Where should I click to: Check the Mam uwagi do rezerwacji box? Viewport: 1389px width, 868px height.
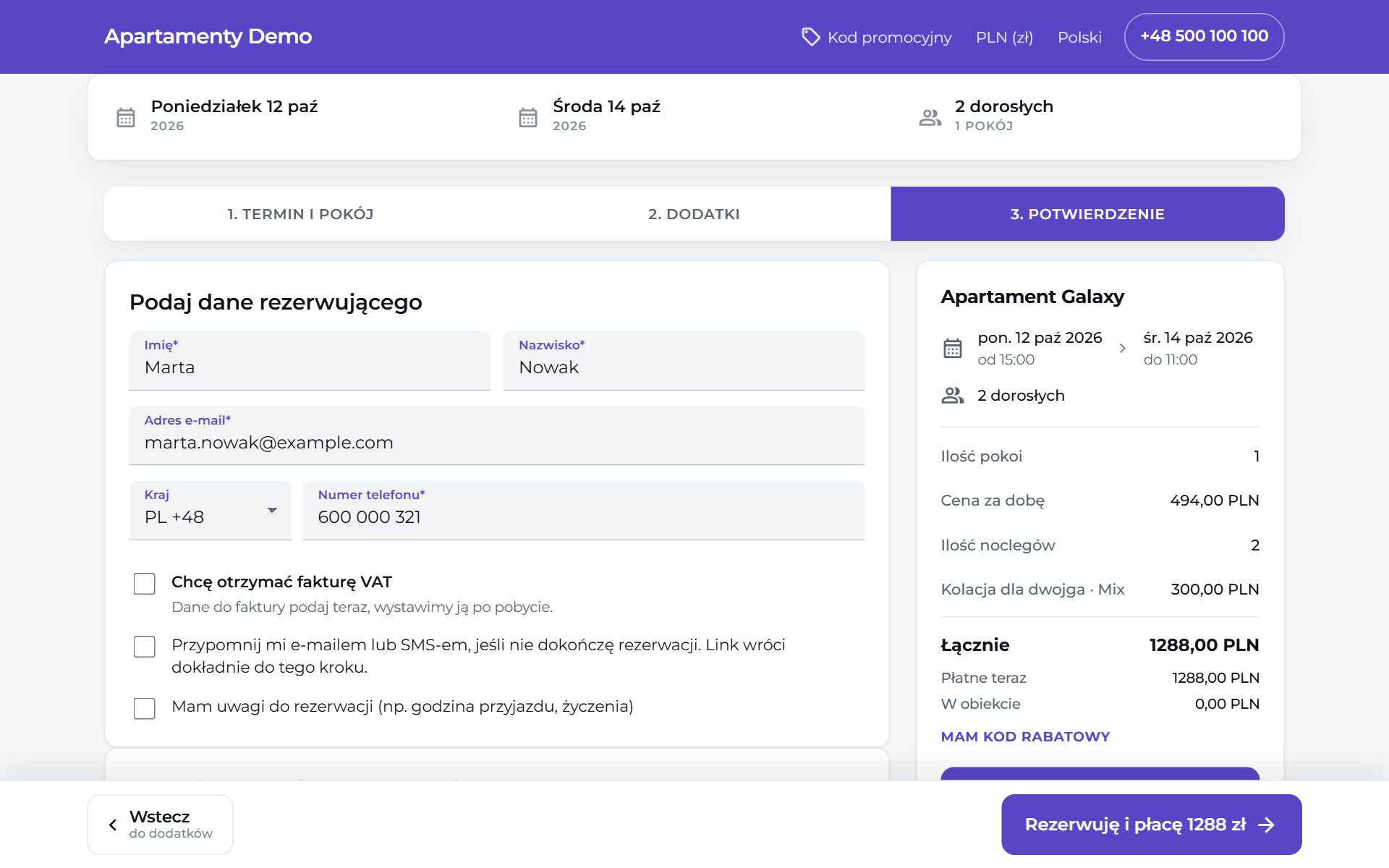(x=145, y=708)
